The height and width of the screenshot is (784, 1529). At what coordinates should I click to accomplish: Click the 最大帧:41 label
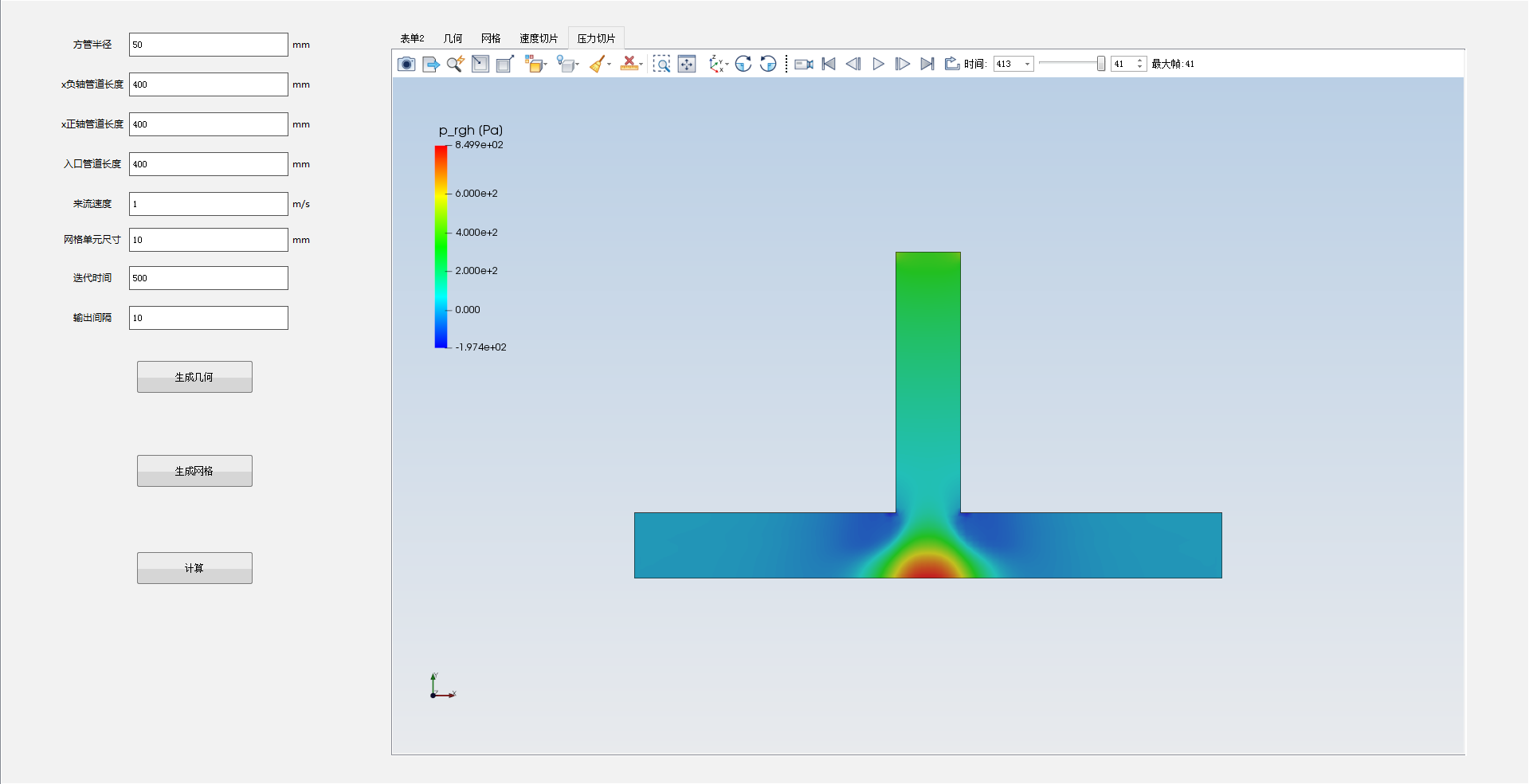point(1173,64)
